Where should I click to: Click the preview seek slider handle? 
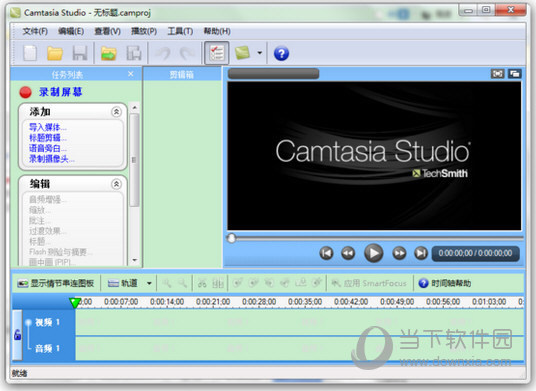[x=231, y=238]
